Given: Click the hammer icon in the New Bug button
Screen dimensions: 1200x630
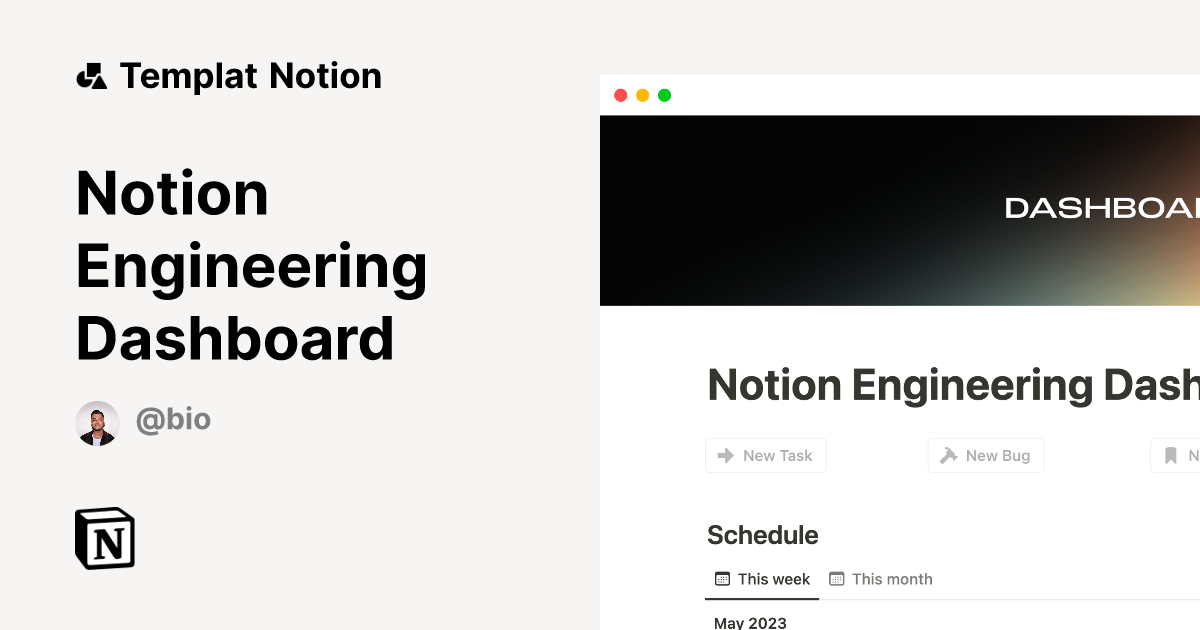Looking at the screenshot, I should [947, 455].
